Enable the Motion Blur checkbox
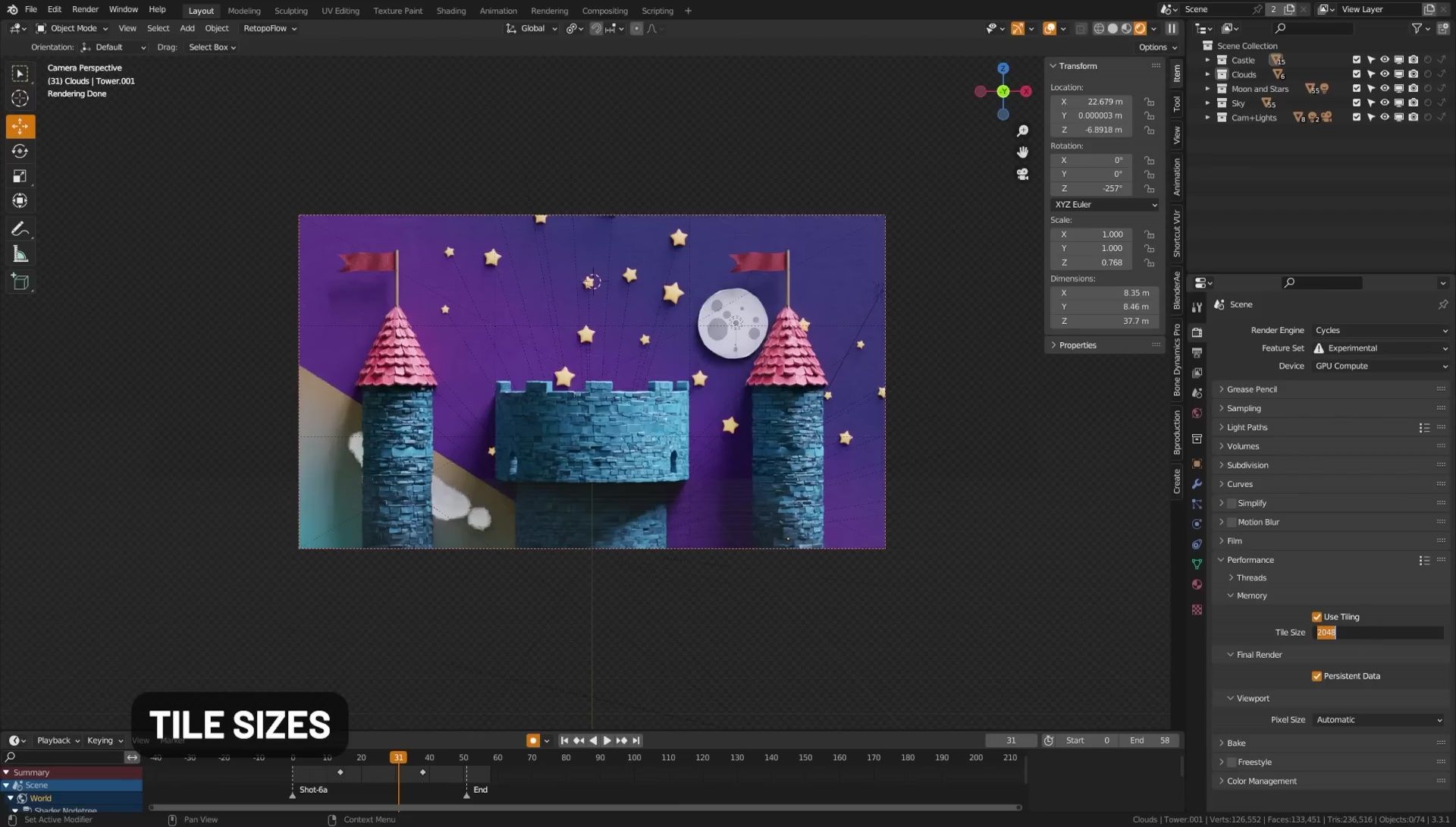The image size is (1456, 827). click(1232, 523)
